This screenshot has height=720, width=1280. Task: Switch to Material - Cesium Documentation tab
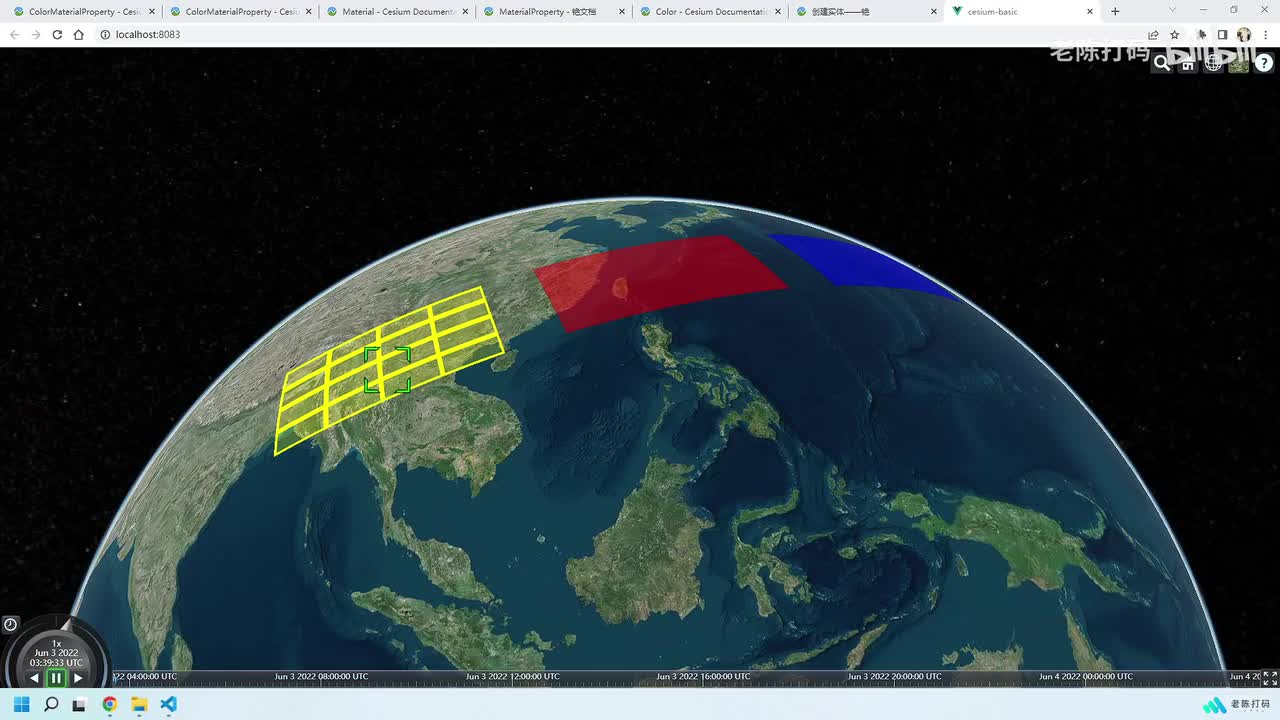pos(398,12)
